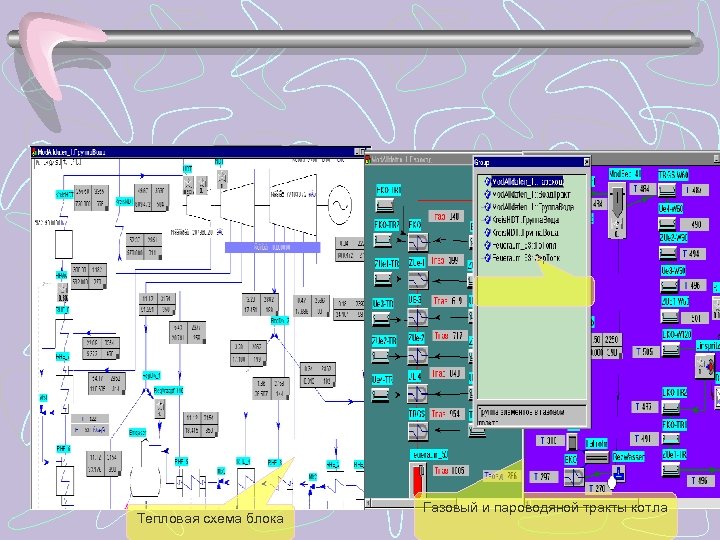Viewport: 720px width, 540px height.
Task: Click the blue Rotor bar under the turbine
Action: pos(272,248)
